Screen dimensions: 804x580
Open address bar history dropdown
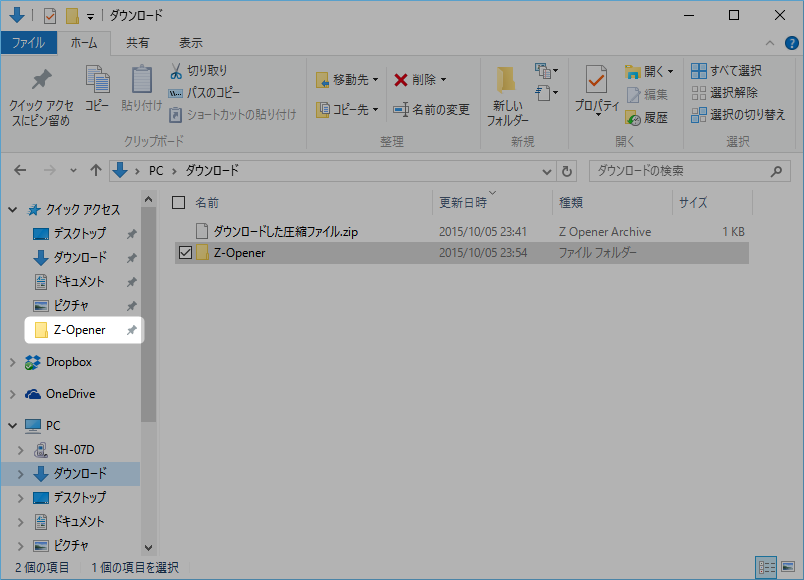547,171
